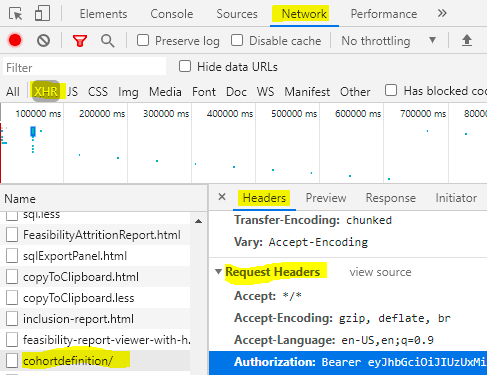Open network search with the magnifier icon
The width and height of the screenshot is (487, 375).
tap(108, 41)
